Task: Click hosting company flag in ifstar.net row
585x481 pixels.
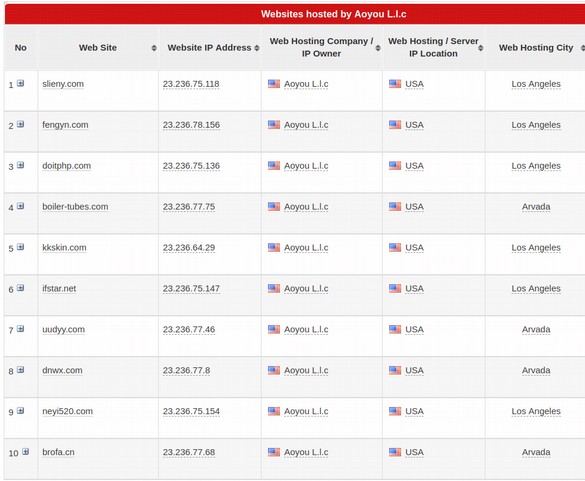Action: 274,288
